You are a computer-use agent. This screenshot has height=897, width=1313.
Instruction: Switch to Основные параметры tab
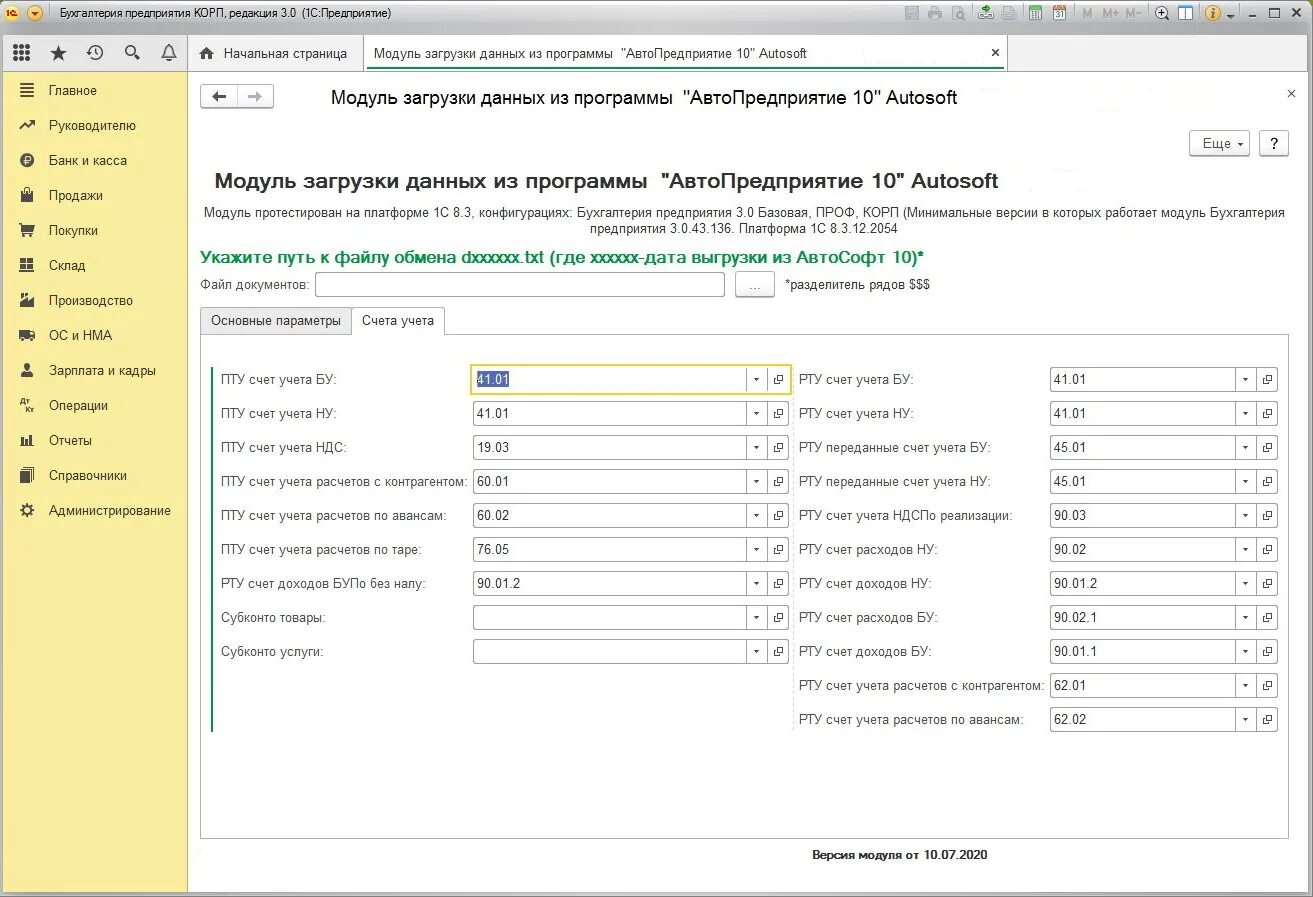(x=276, y=321)
